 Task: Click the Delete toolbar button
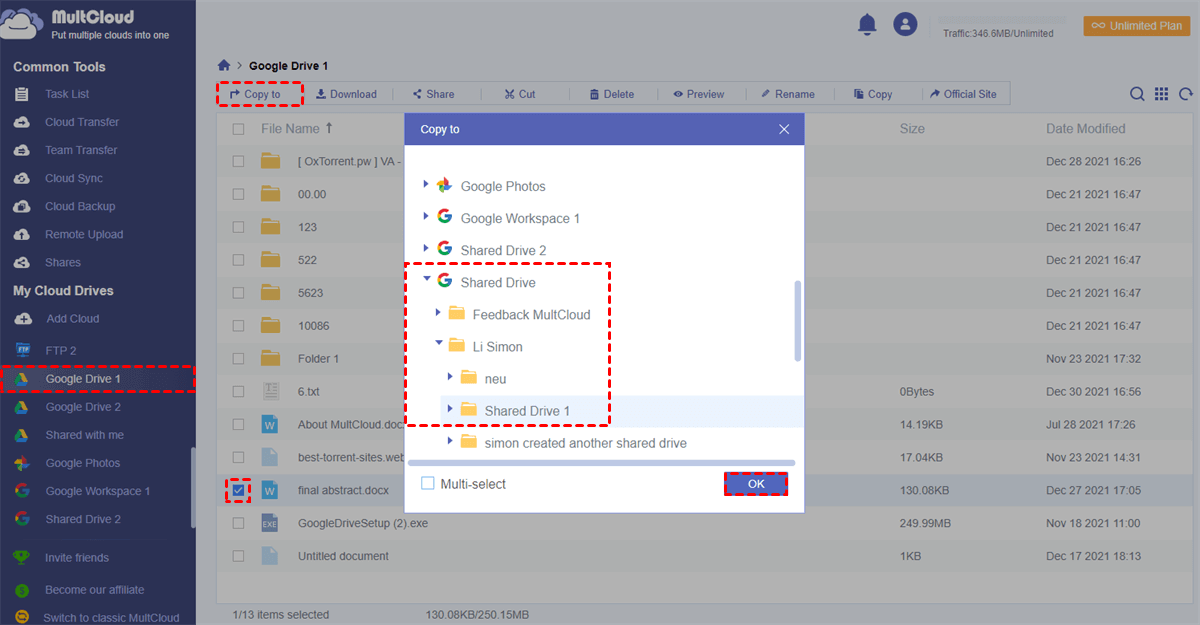click(611, 94)
